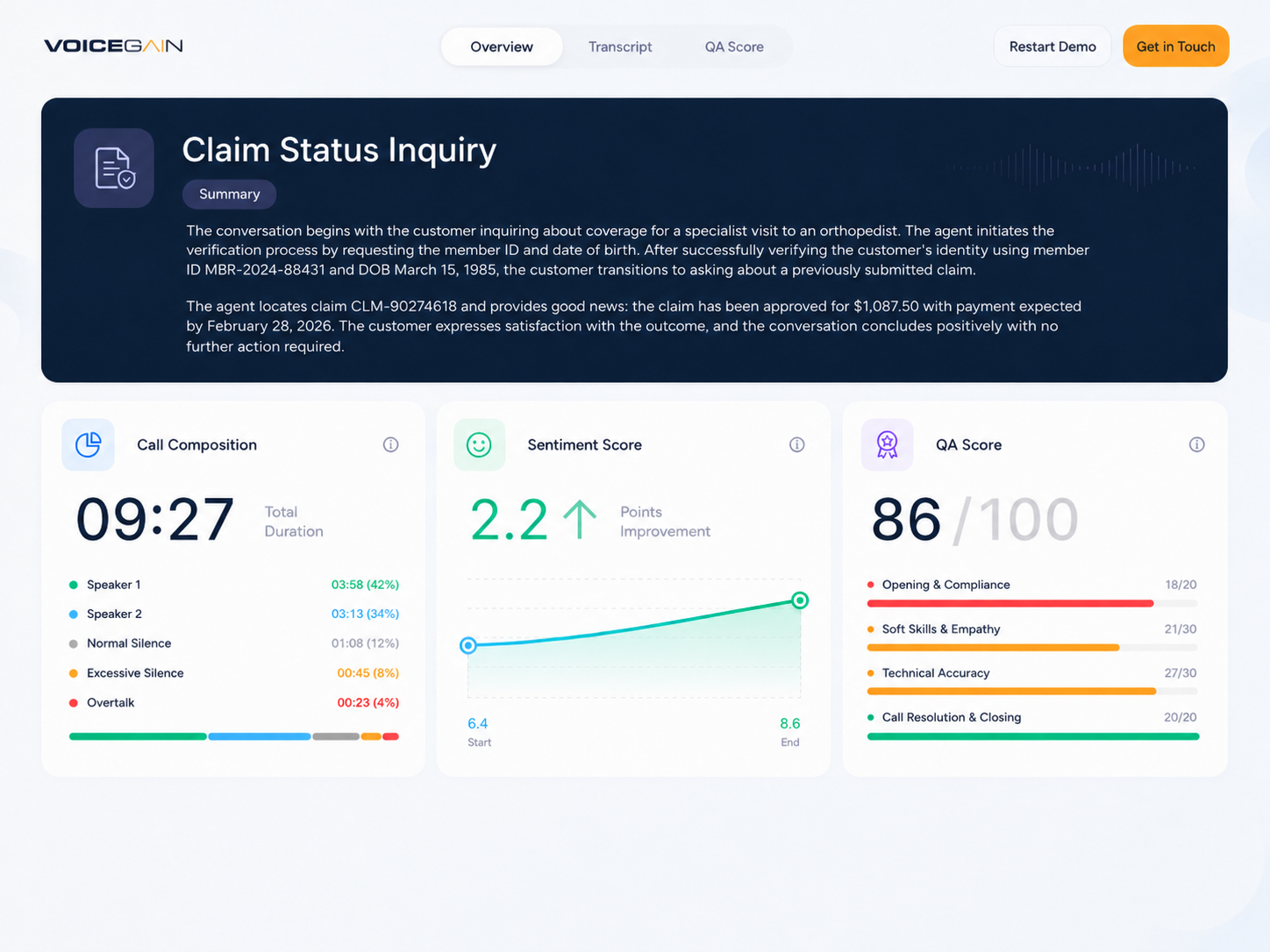Click the Call Composition card title
This screenshot has height=952, width=1270.
[197, 444]
